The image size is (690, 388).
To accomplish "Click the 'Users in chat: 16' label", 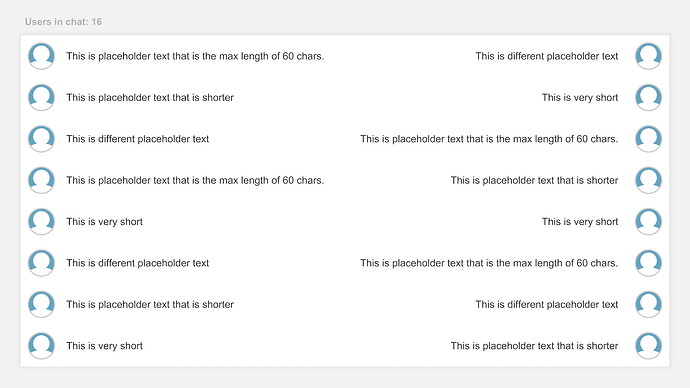I will click(63, 22).
